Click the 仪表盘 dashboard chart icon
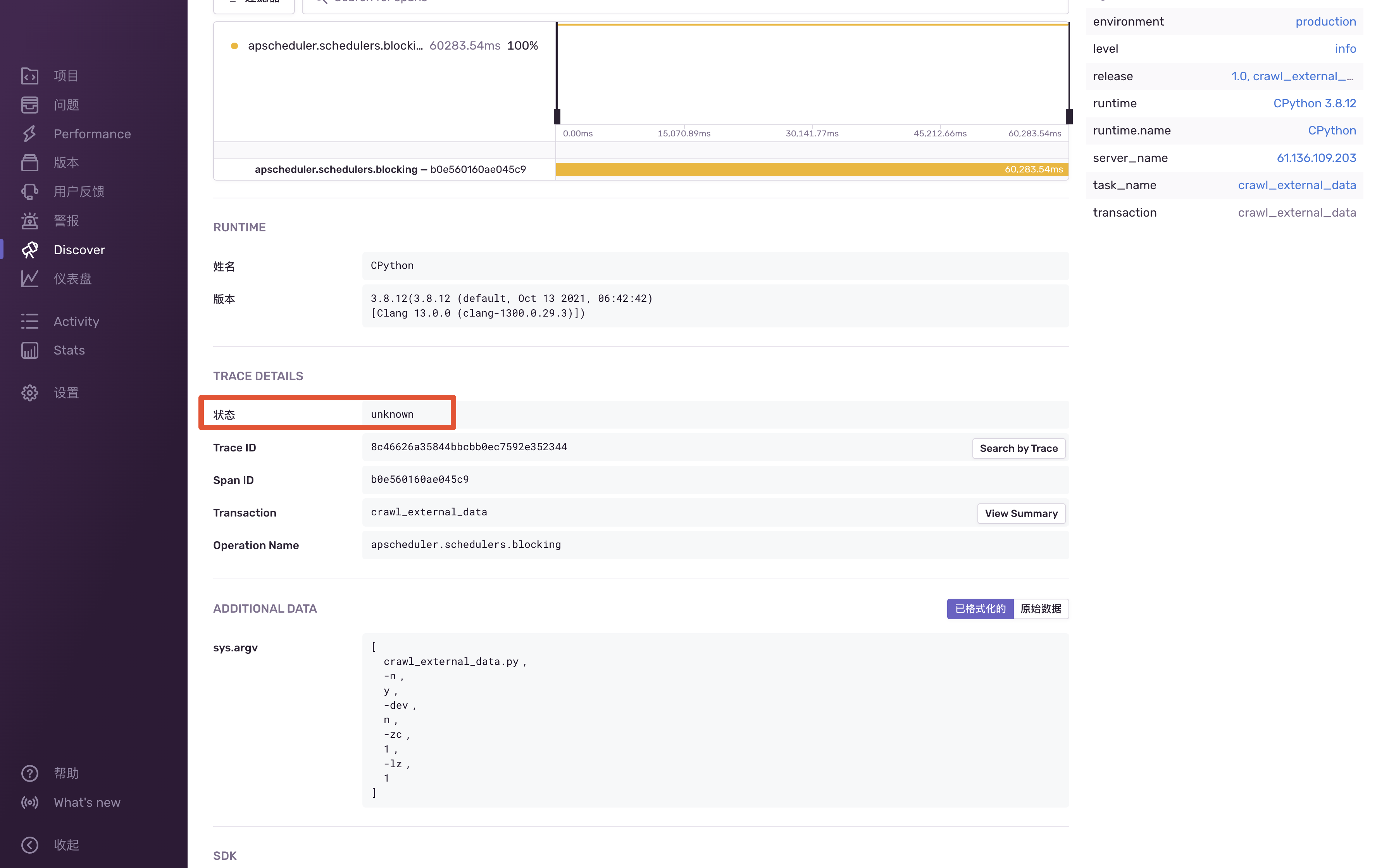 pyautogui.click(x=30, y=279)
